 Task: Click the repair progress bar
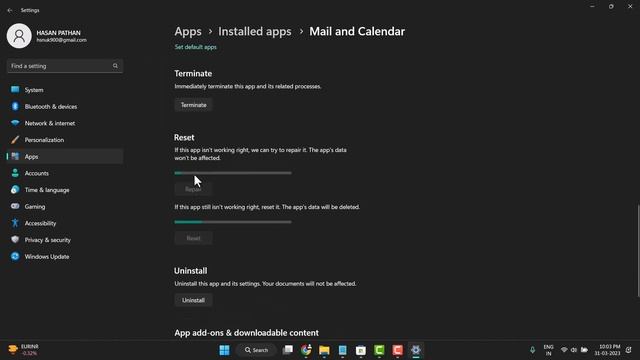pyautogui.click(x=233, y=173)
